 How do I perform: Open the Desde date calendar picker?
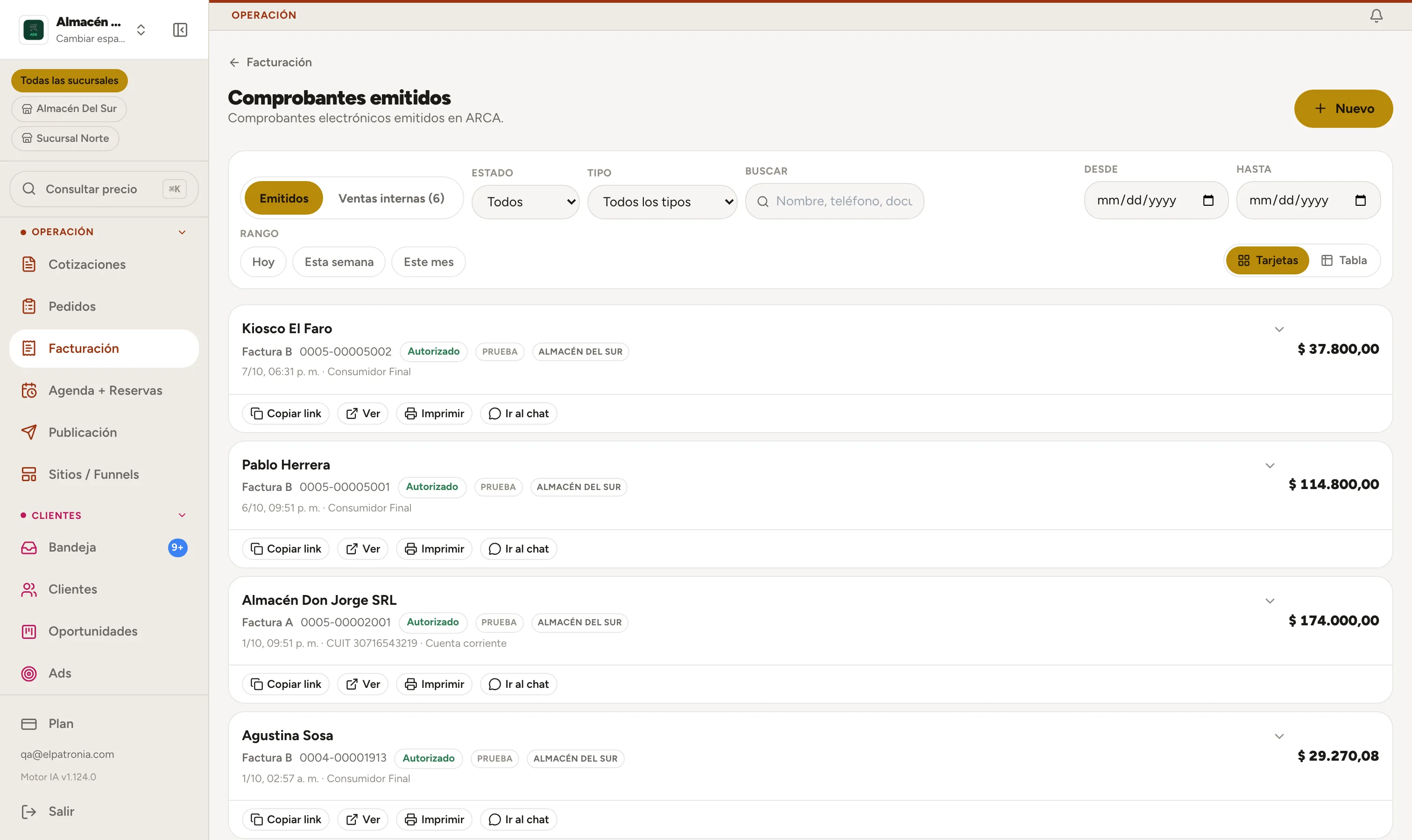click(x=1207, y=200)
